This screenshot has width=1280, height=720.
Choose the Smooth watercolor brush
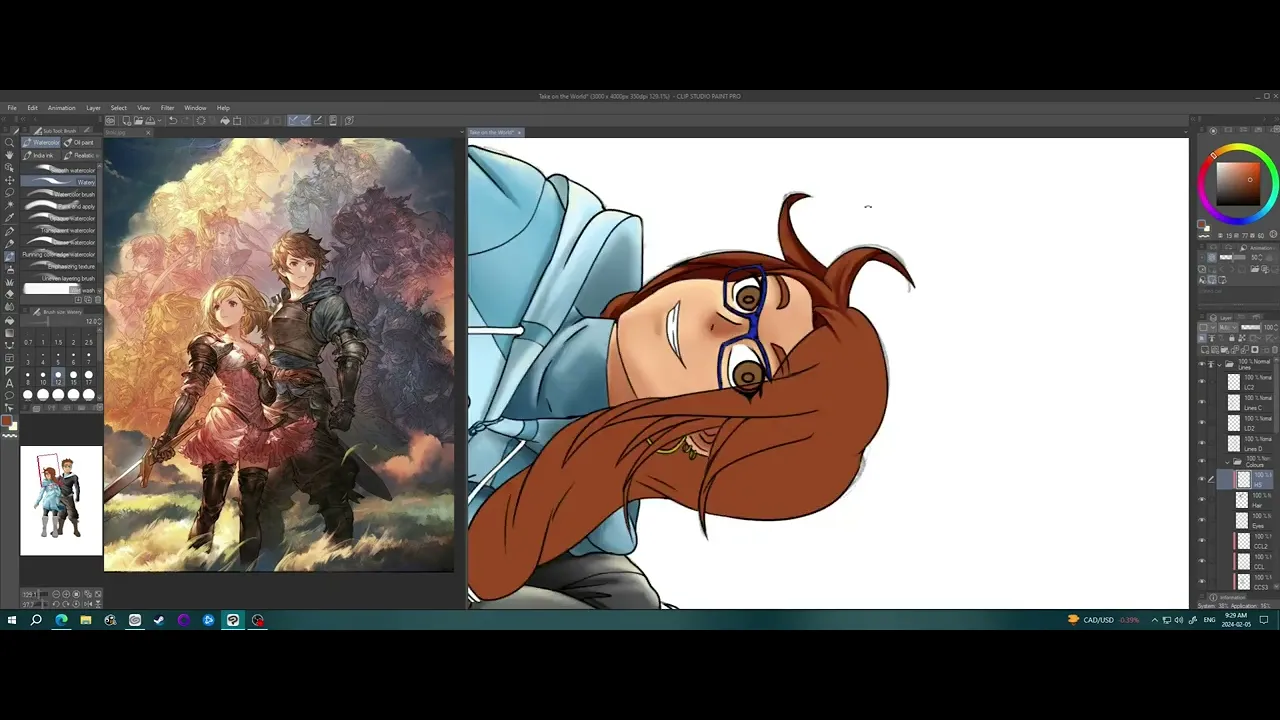[x=60, y=170]
